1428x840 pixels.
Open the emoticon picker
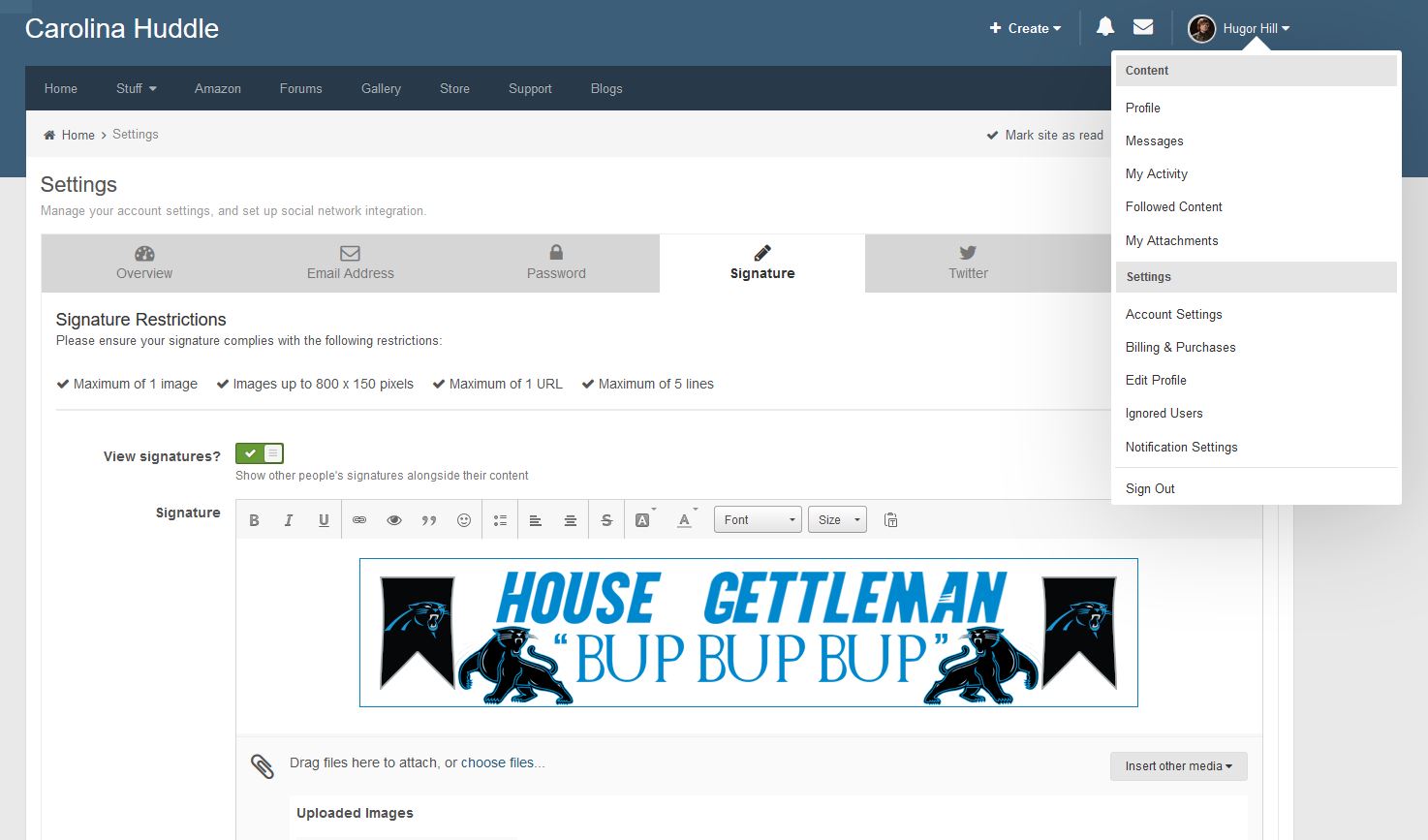[464, 520]
